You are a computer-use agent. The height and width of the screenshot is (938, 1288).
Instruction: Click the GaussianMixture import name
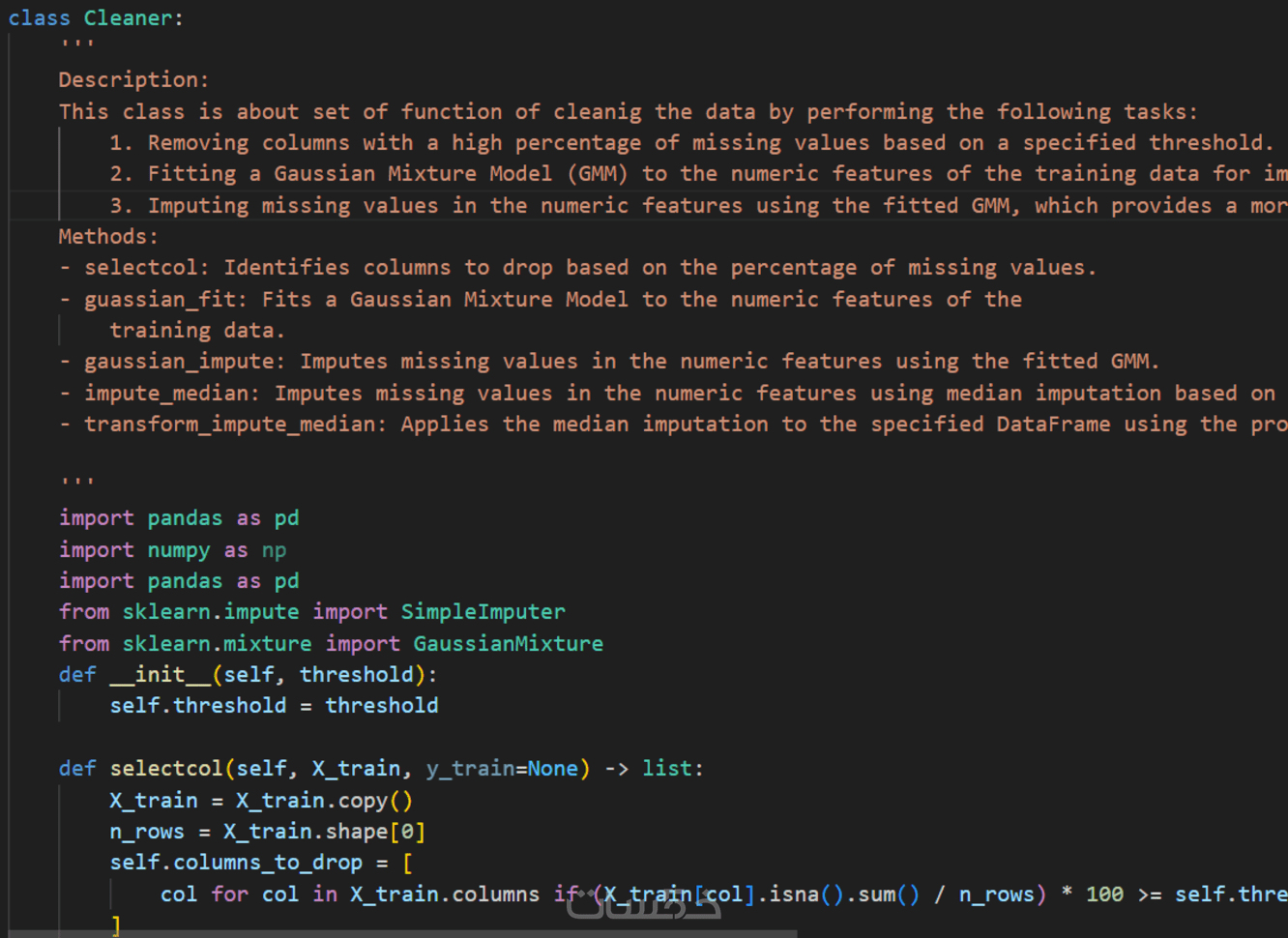pos(508,643)
